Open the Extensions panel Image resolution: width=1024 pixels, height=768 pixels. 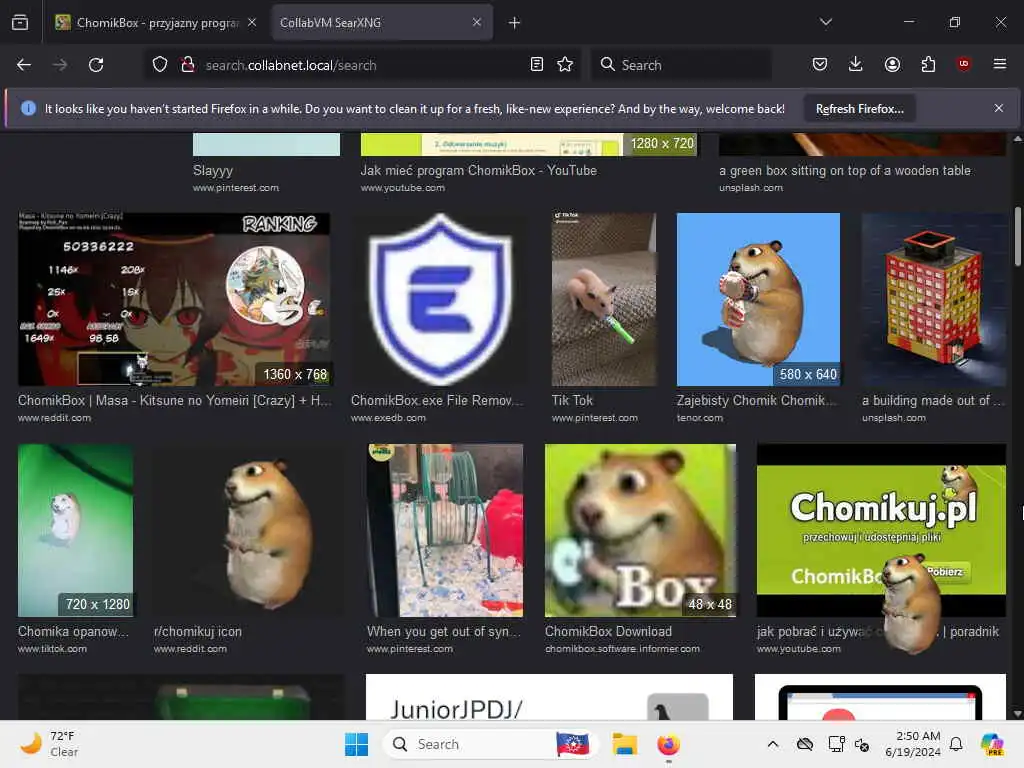[928, 64]
